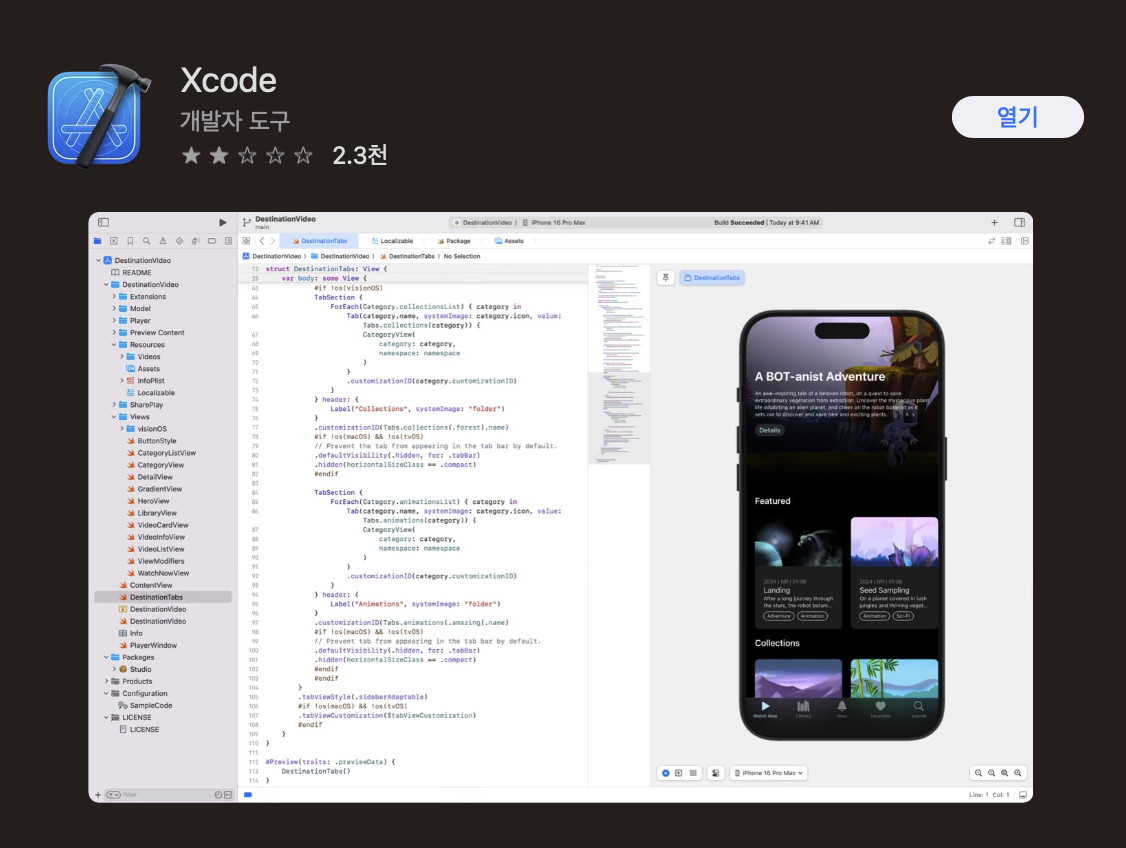This screenshot has height=848, width=1126.
Task: Expand the visionOS folder
Action: click(x=122, y=429)
